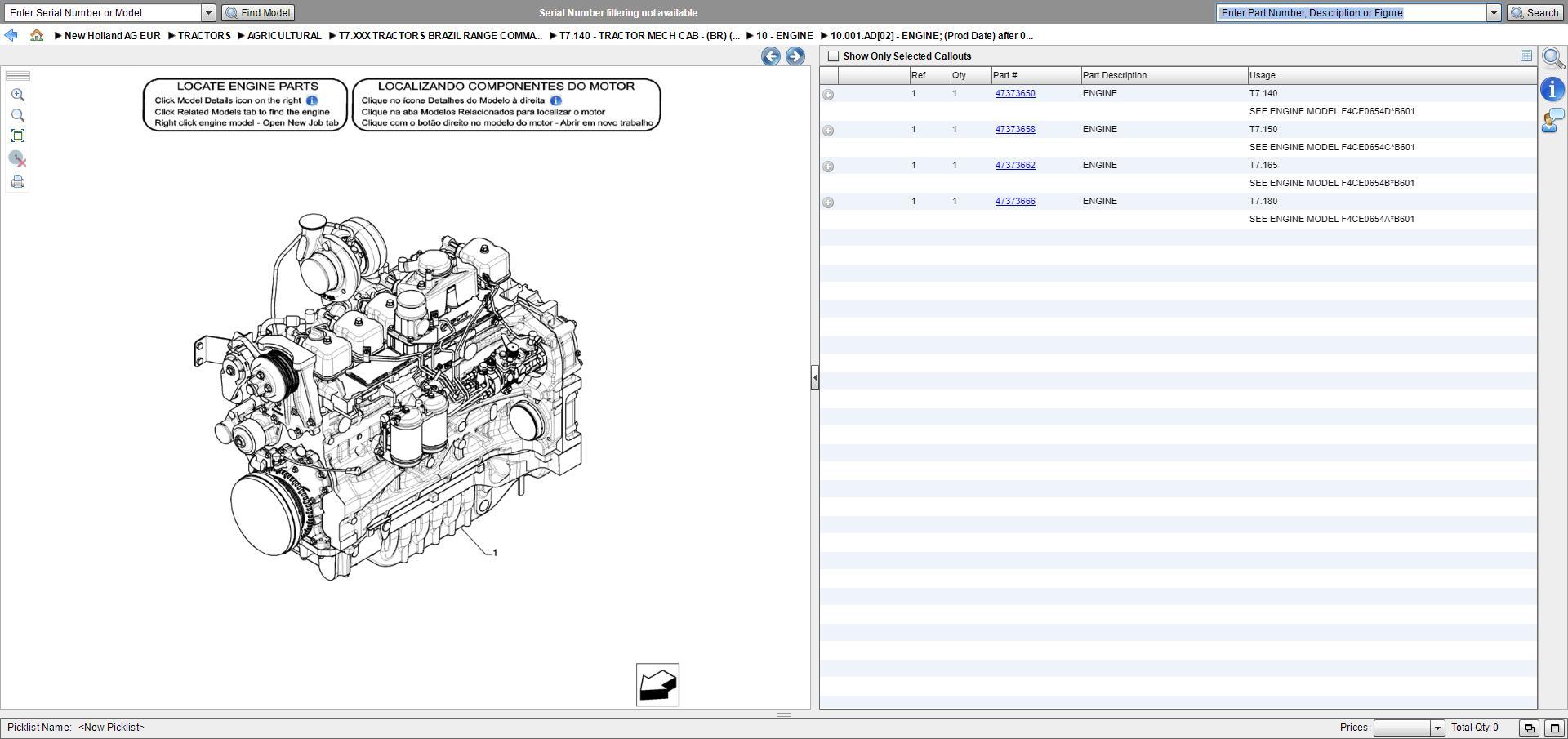Click the return arrow image in diagram
Image resolution: width=1568 pixels, height=739 pixels.
(x=657, y=684)
